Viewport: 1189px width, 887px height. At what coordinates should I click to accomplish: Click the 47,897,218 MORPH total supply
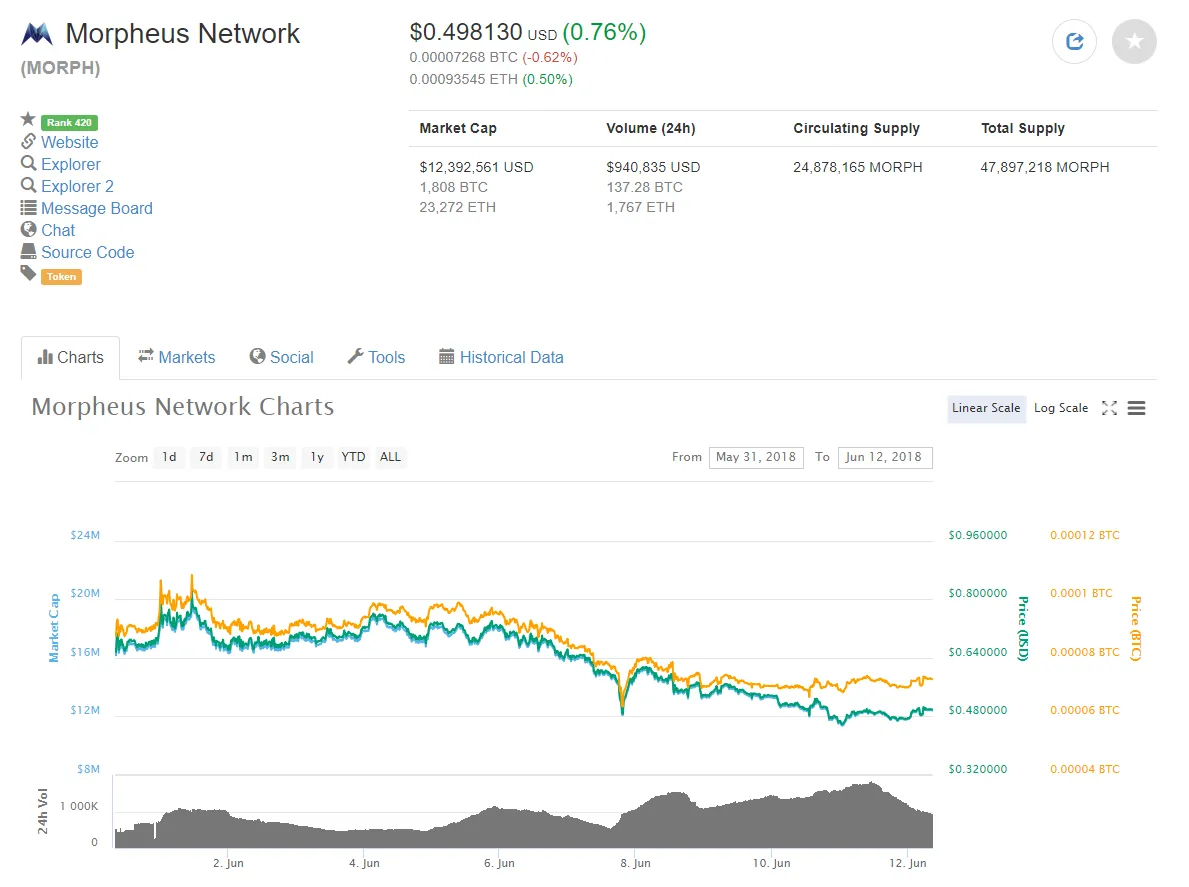pos(1045,167)
